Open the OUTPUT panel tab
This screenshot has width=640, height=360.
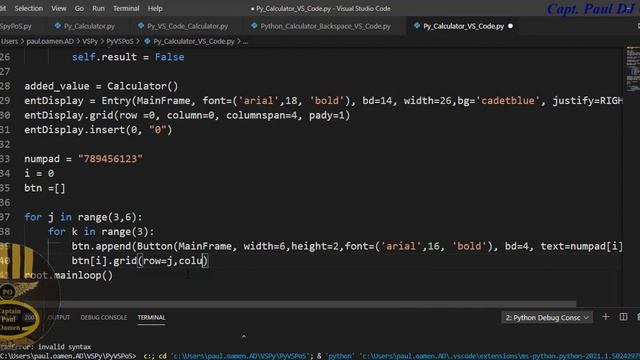click(x=59, y=317)
